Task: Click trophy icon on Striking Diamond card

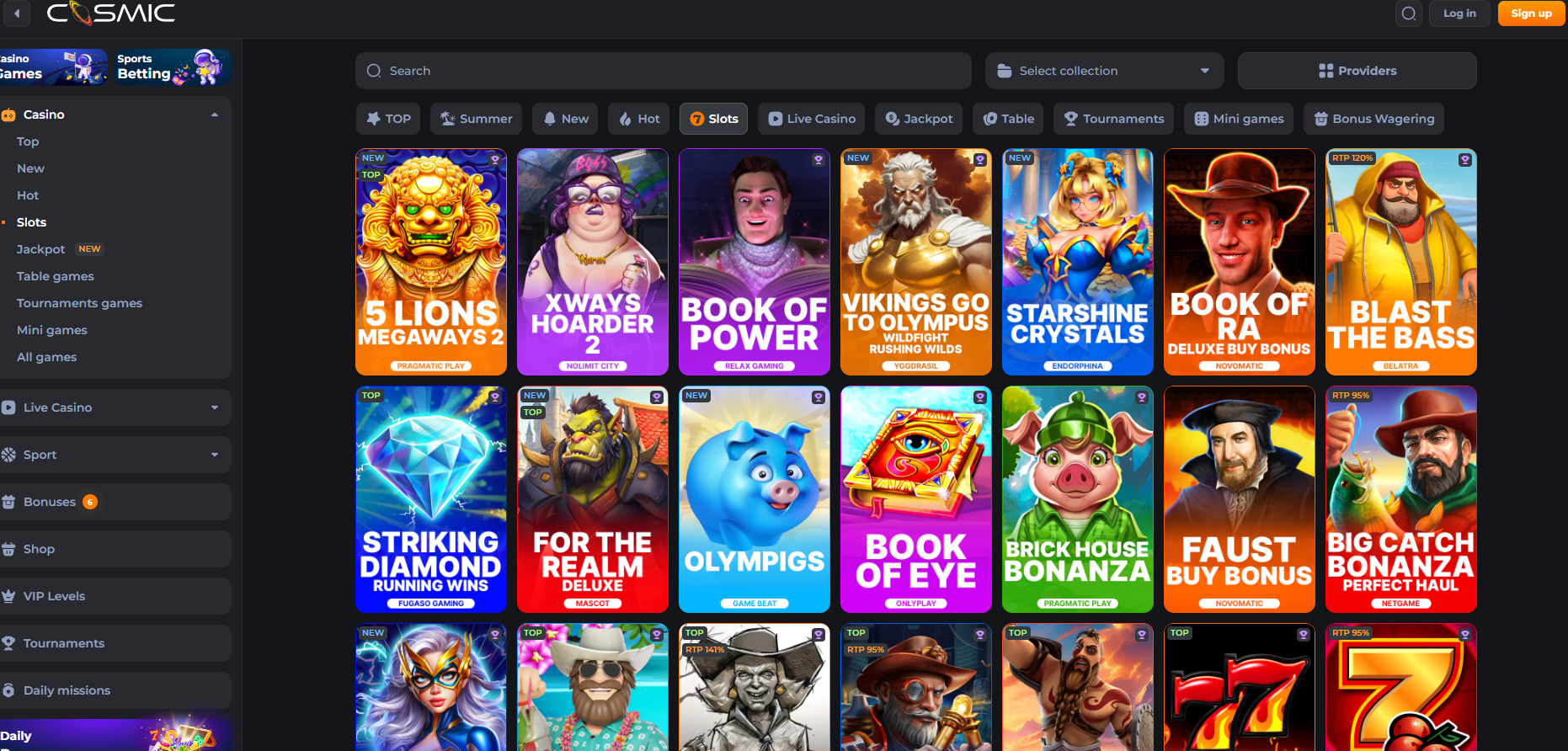Action: point(495,397)
